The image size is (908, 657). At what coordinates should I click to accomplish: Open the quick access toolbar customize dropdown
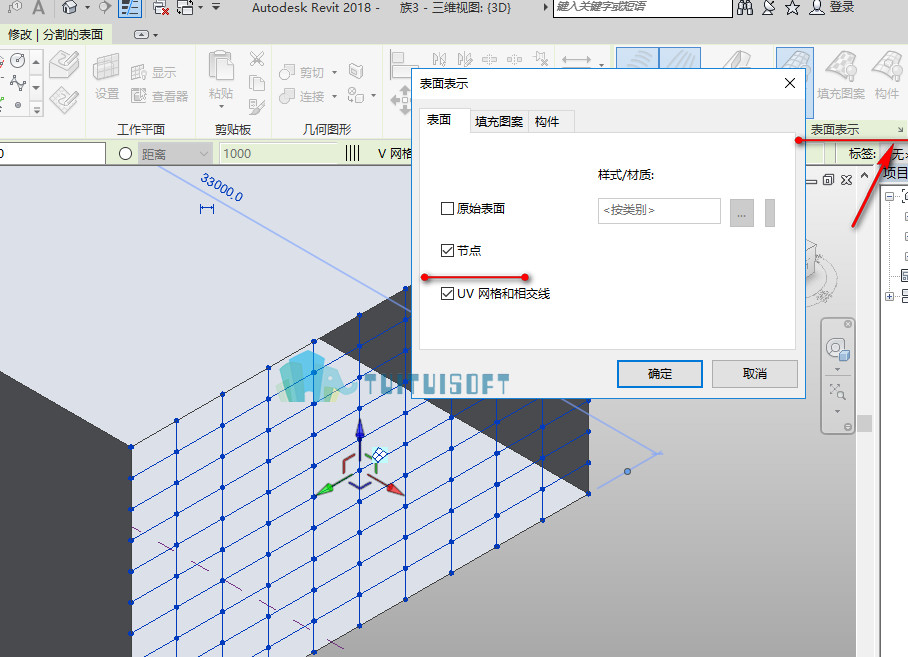pos(215,7)
